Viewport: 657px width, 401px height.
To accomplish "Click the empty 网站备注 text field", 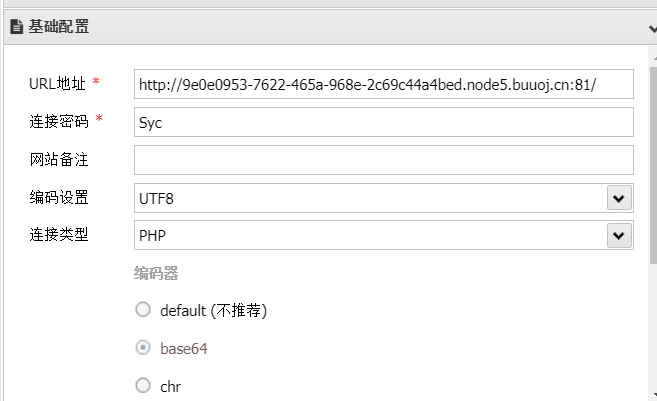I will 383,160.
